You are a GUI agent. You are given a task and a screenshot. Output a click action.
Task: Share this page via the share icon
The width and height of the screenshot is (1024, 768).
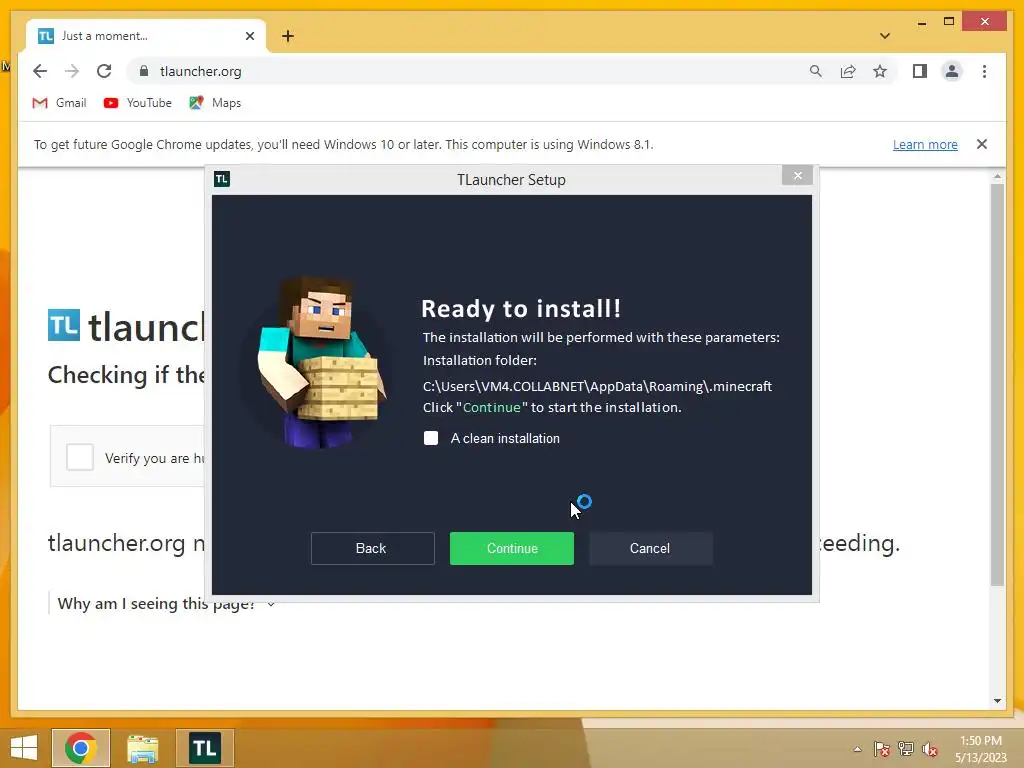click(848, 71)
